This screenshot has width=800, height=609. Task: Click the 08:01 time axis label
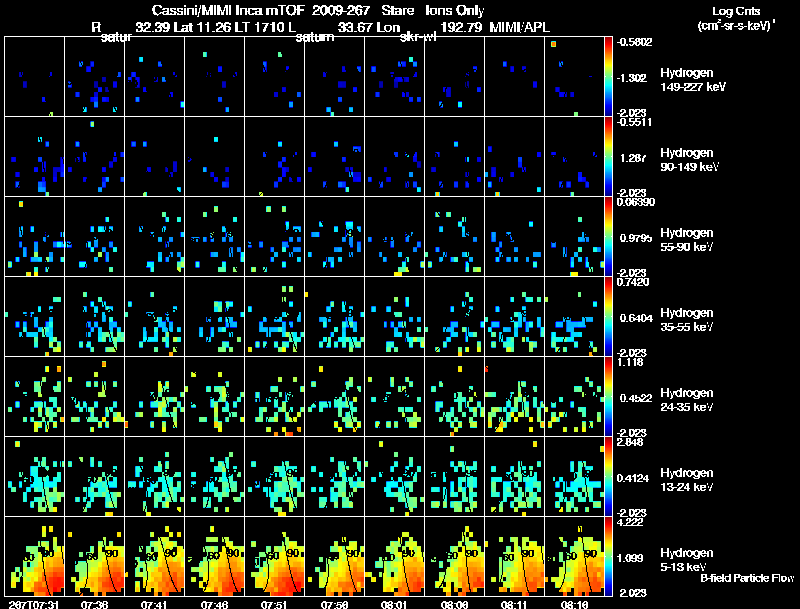point(394,604)
